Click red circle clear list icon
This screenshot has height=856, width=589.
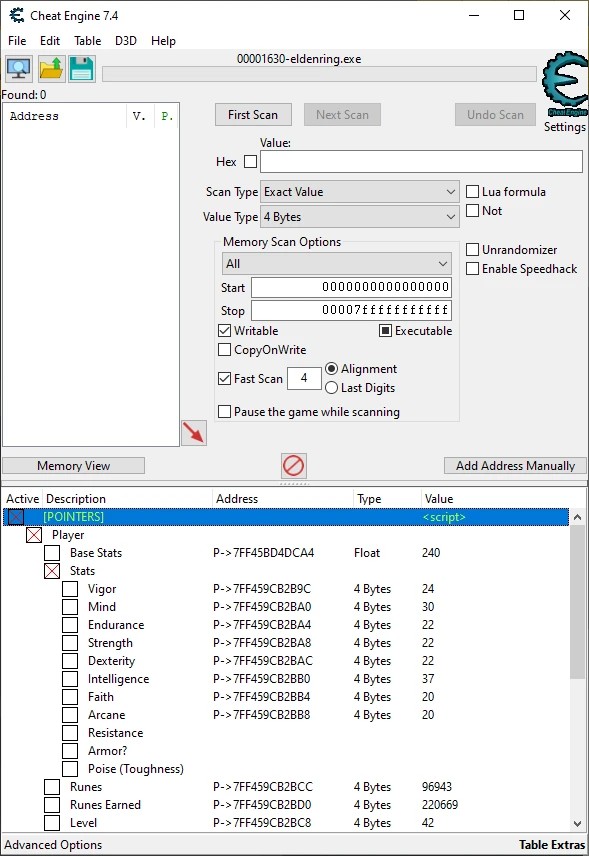click(x=294, y=466)
